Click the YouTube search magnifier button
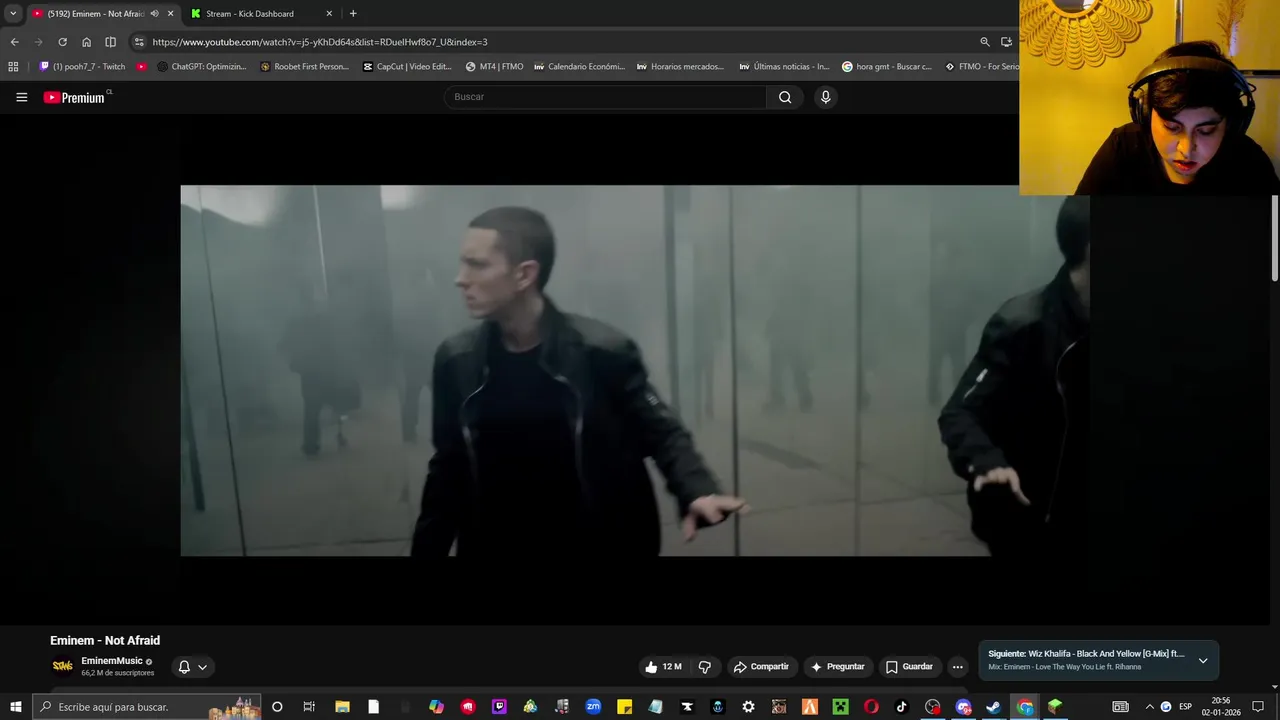The height and width of the screenshot is (720, 1280). 785,97
